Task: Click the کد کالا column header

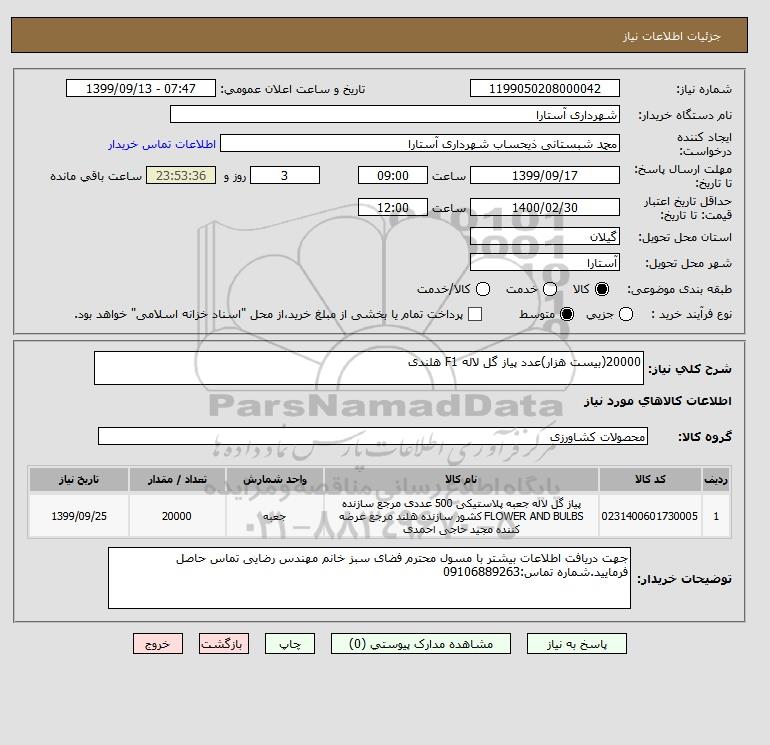Action: (650, 479)
